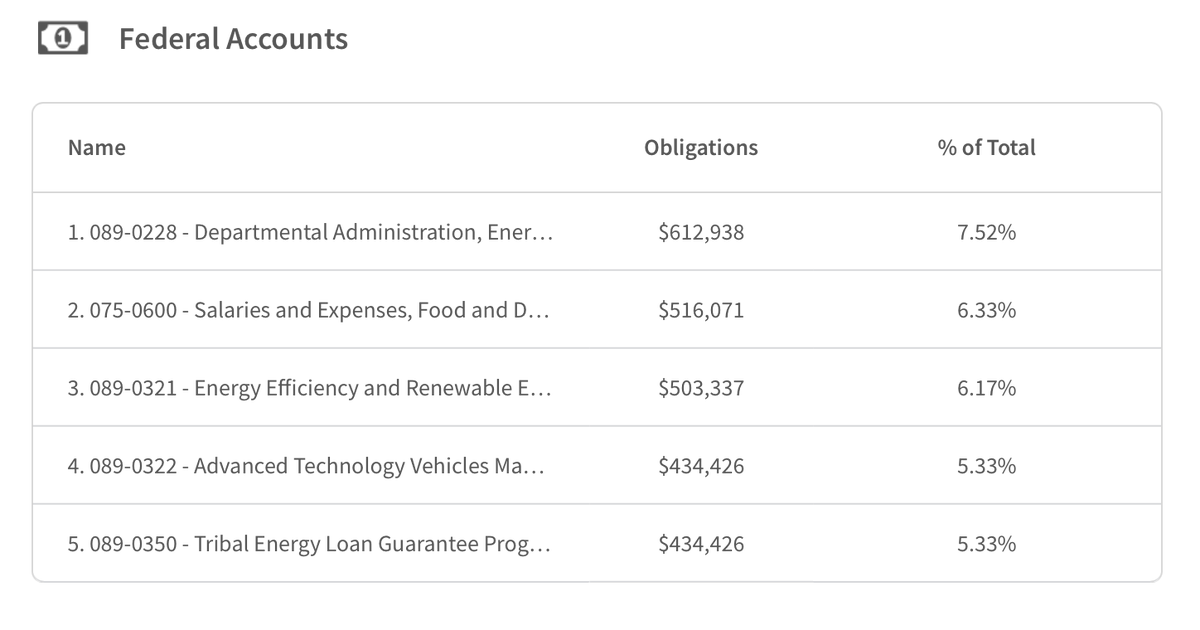Click the $434,426 value for account 089-0322
Image resolution: width=1200 pixels, height=630 pixels.
pos(701,467)
